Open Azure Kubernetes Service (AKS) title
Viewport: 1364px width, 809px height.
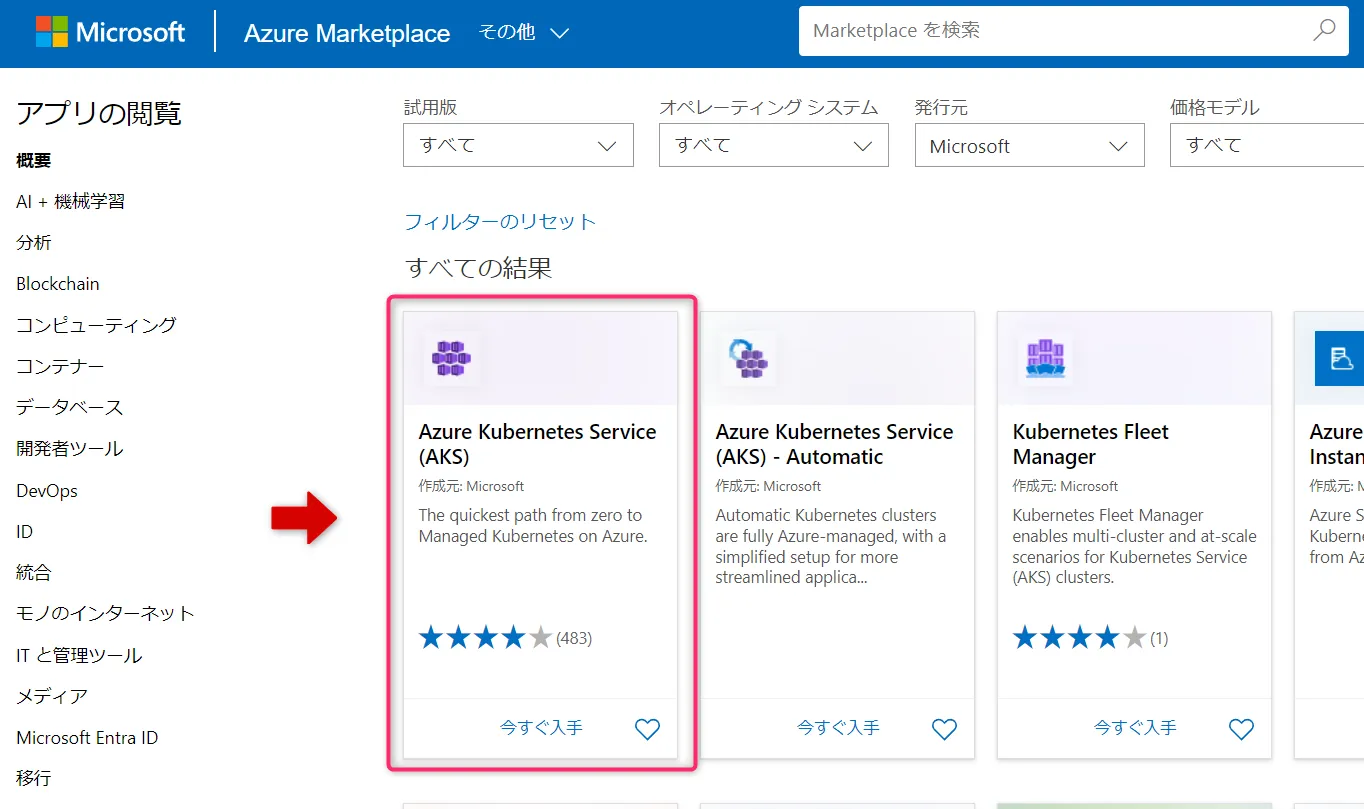(x=537, y=444)
